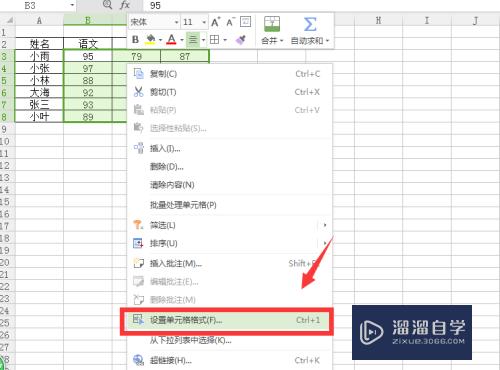
Task: Select the cell containing 小张
Action: point(39,68)
